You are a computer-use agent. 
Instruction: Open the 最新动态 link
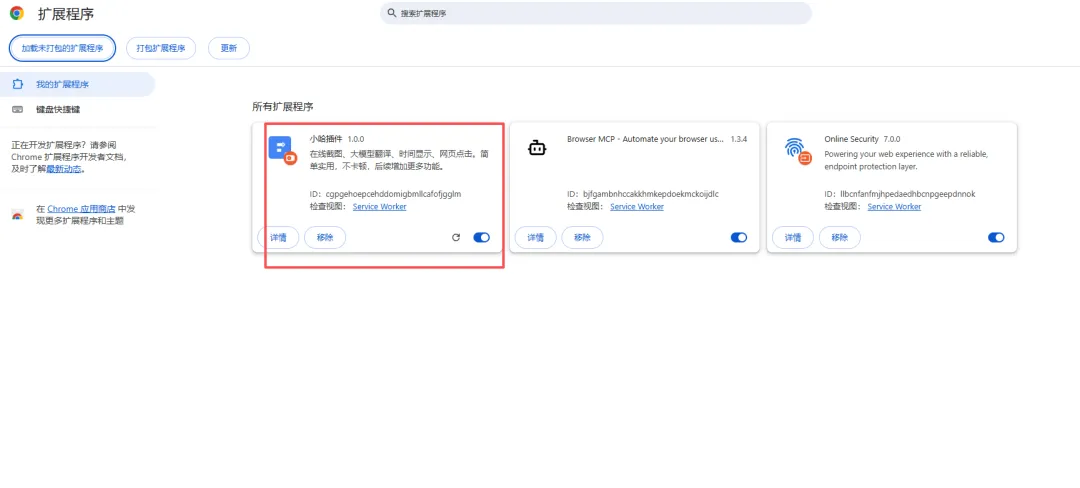[64, 169]
